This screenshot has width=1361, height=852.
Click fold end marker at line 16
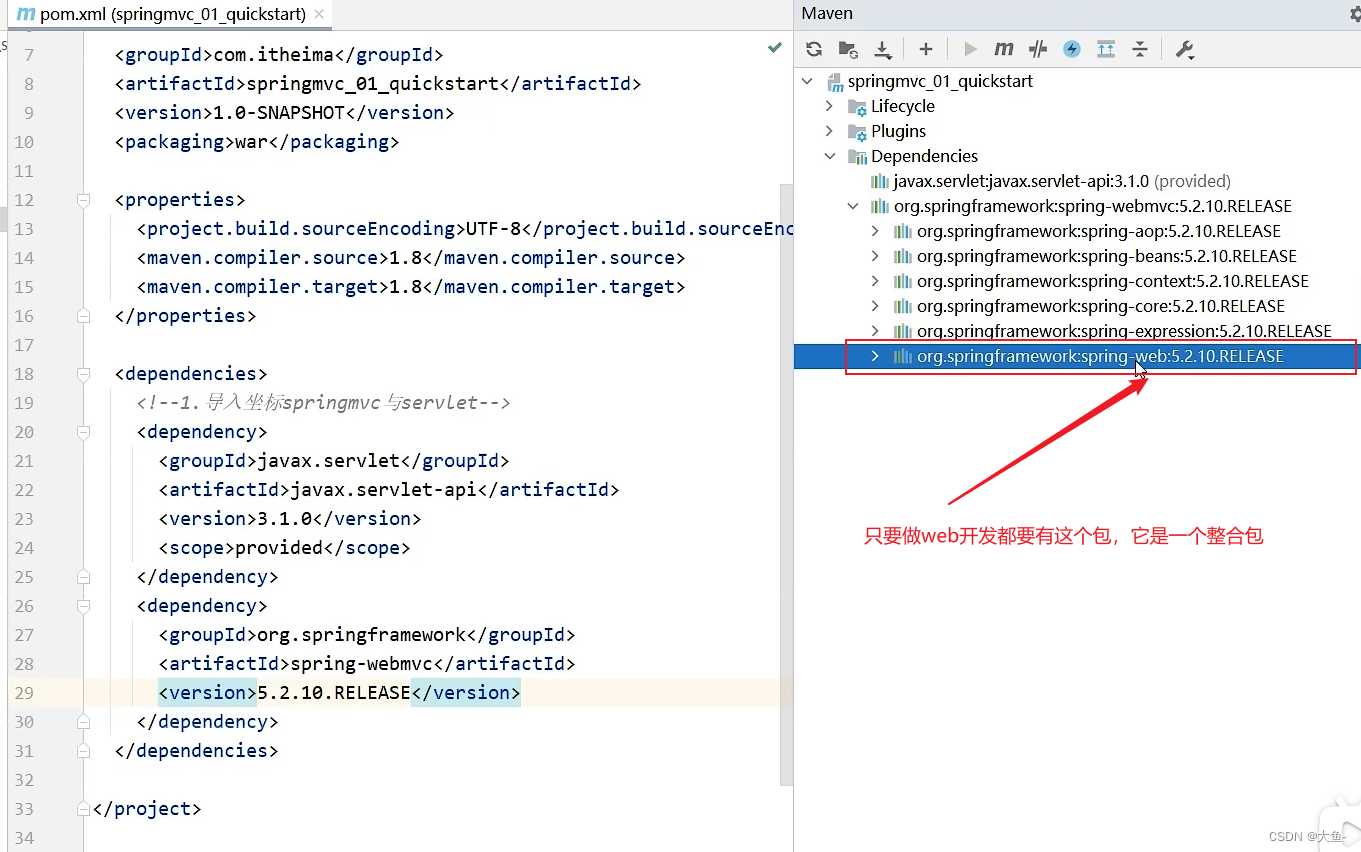point(84,316)
